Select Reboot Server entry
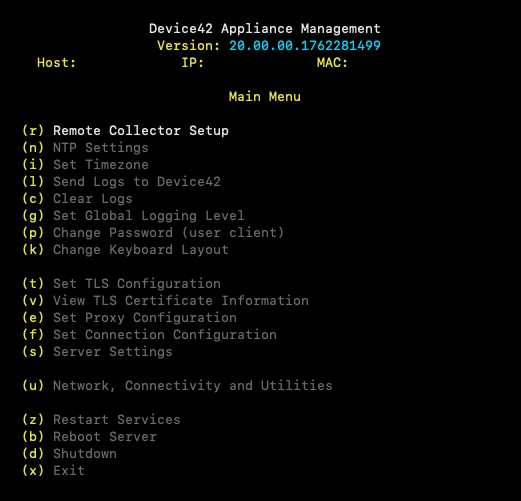Viewport: 521px width, 501px height. (105, 437)
